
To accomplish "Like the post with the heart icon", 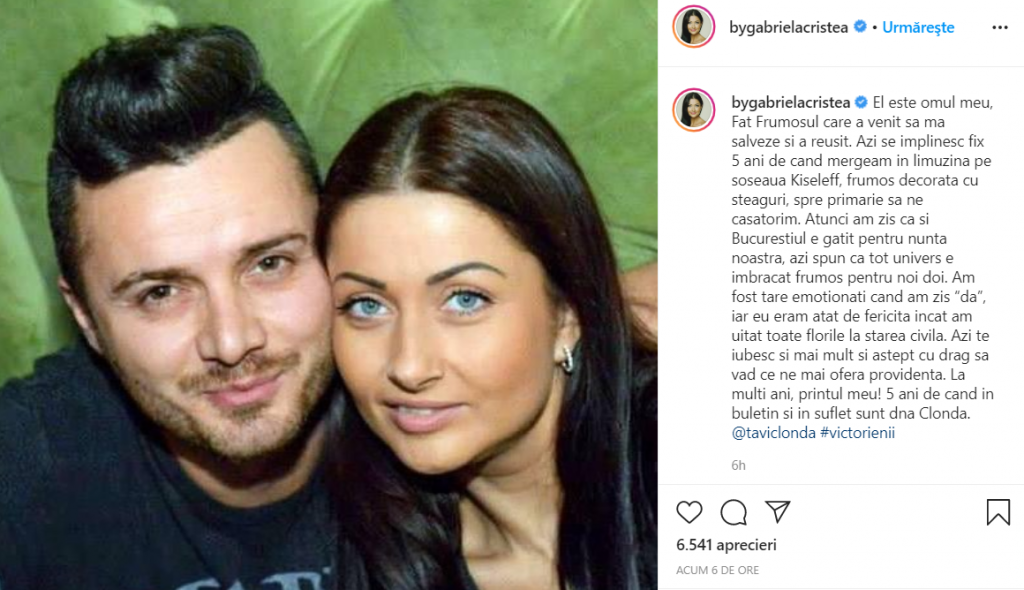I will pyautogui.click(x=689, y=512).
